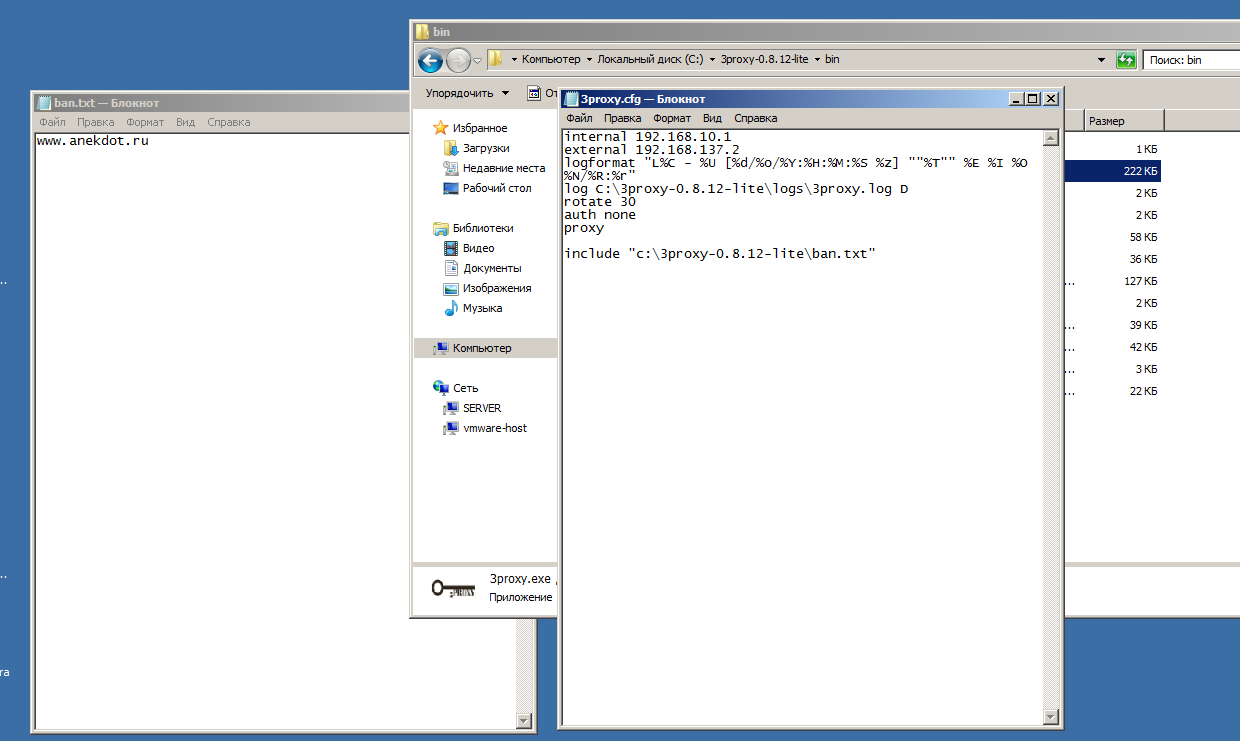Open the address bar history dropdown

[x=1102, y=60]
